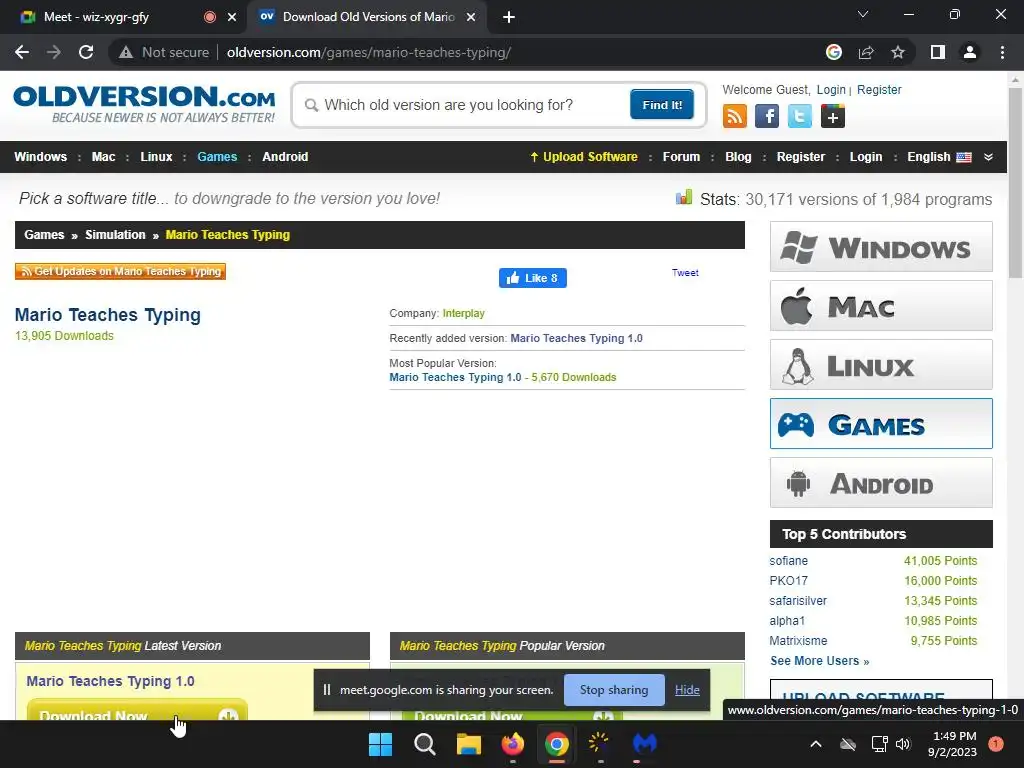Expand tab search chevron in title bar
The image size is (1024, 768).
pyautogui.click(x=863, y=14)
